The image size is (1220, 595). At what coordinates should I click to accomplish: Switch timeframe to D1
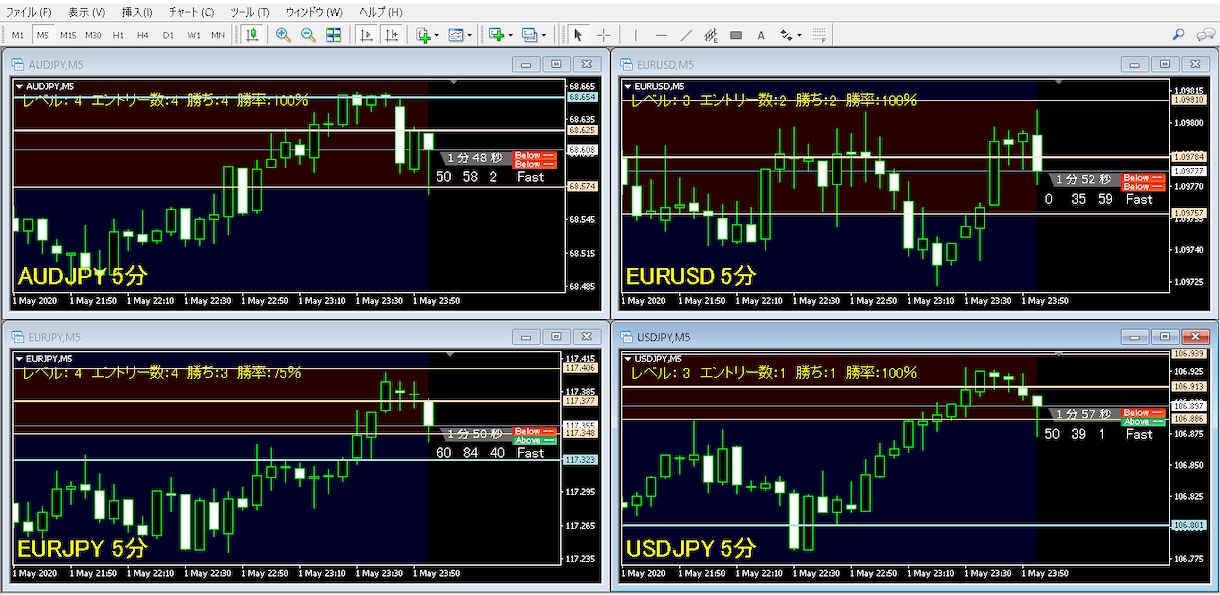(x=168, y=35)
